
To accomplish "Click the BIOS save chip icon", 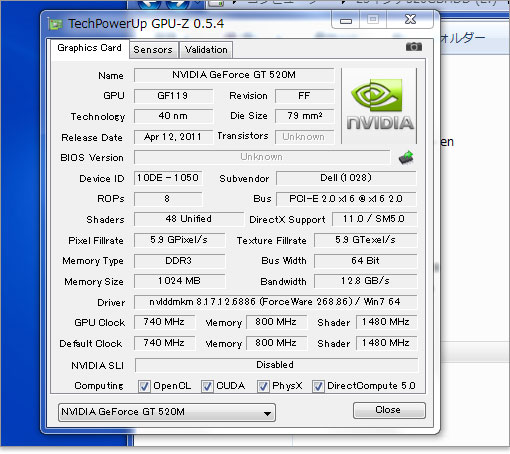I will (x=406, y=157).
